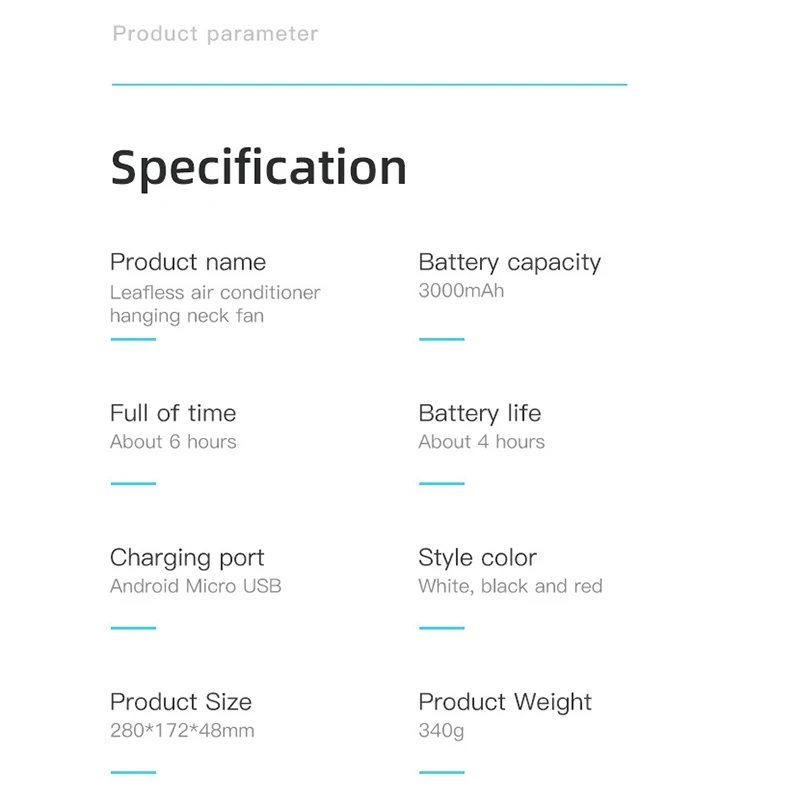The width and height of the screenshot is (800, 800).
Task: Select the "About 4 hours" value
Action: click(x=482, y=442)
